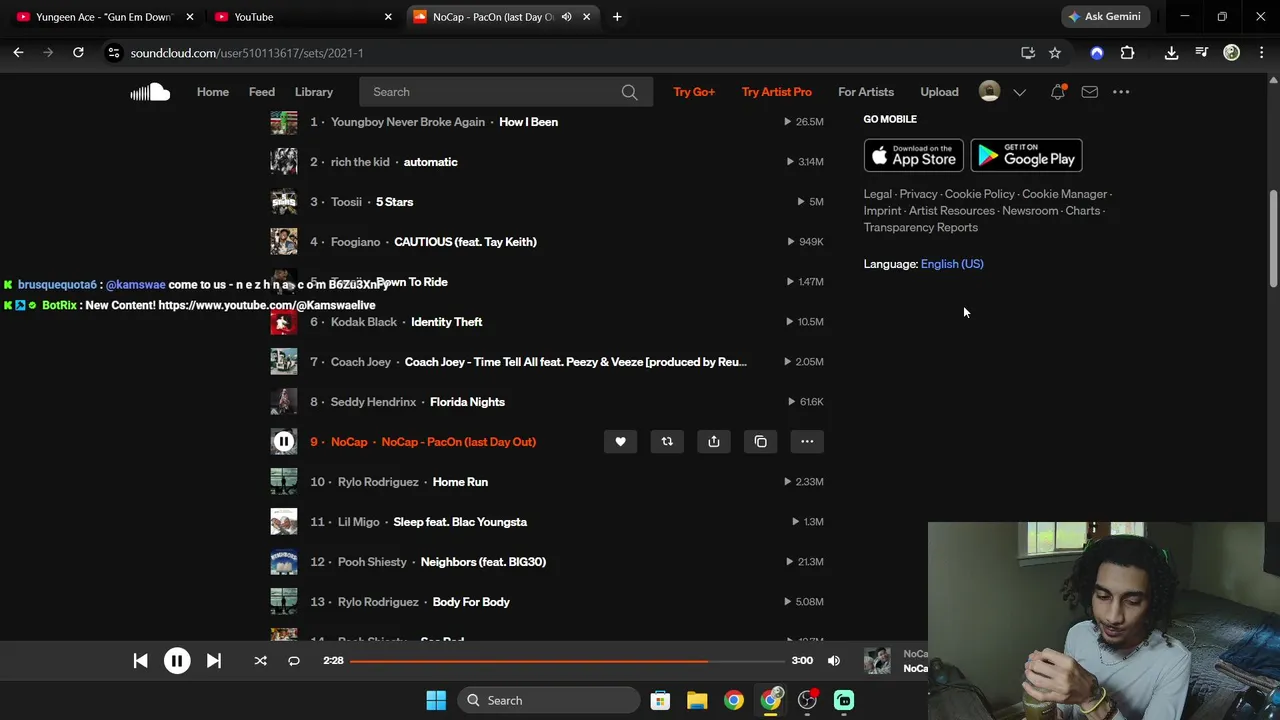Open Microsoft Store from taskbar
This screenshot has height=720, width=1280.
660,701
